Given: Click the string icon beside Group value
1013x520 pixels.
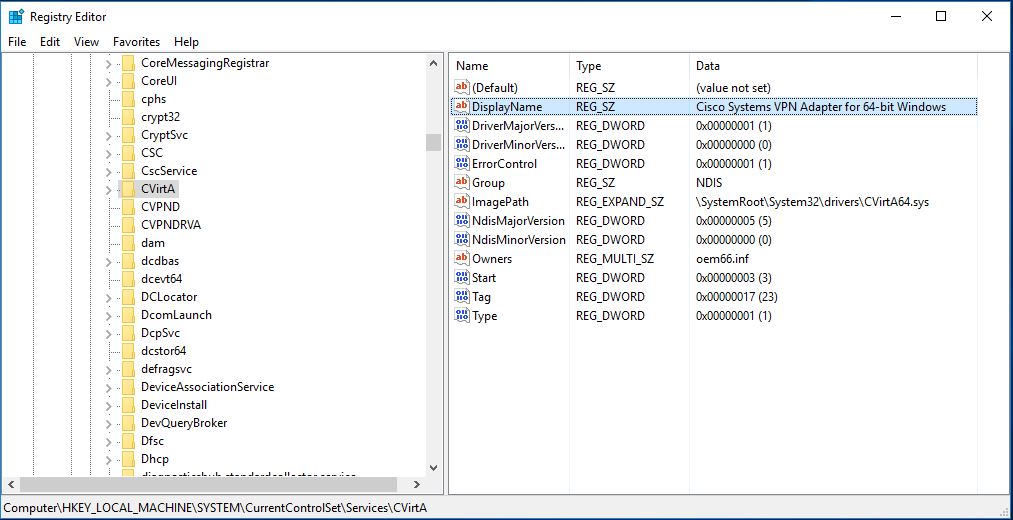Looking at the screenshot, I should (462, 182).
